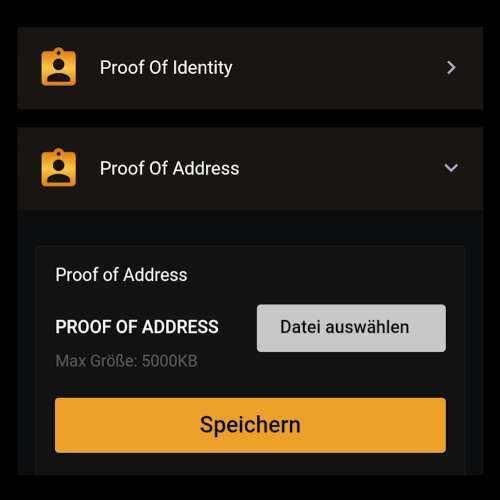
Task: Collapse Proof Of Address with down chevron
Action: (x=451, y=168)
